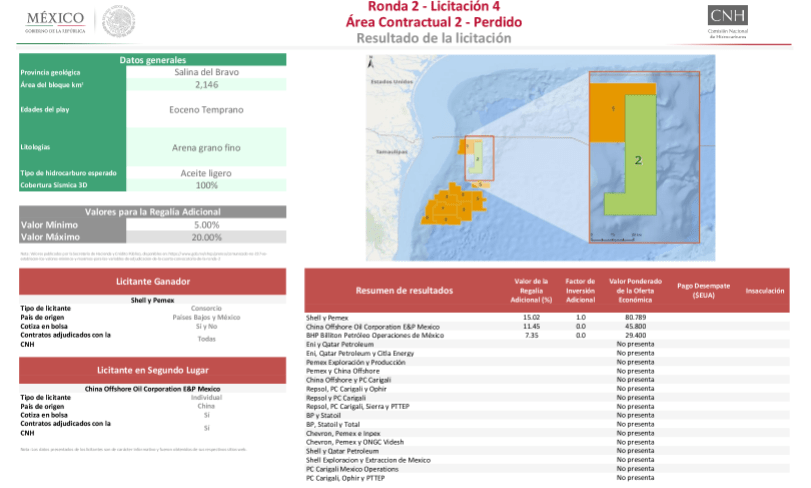Select the BHP Billiton Petróleo results row
811x488 pixels.
pyautogui.click(x=547, y=336)
